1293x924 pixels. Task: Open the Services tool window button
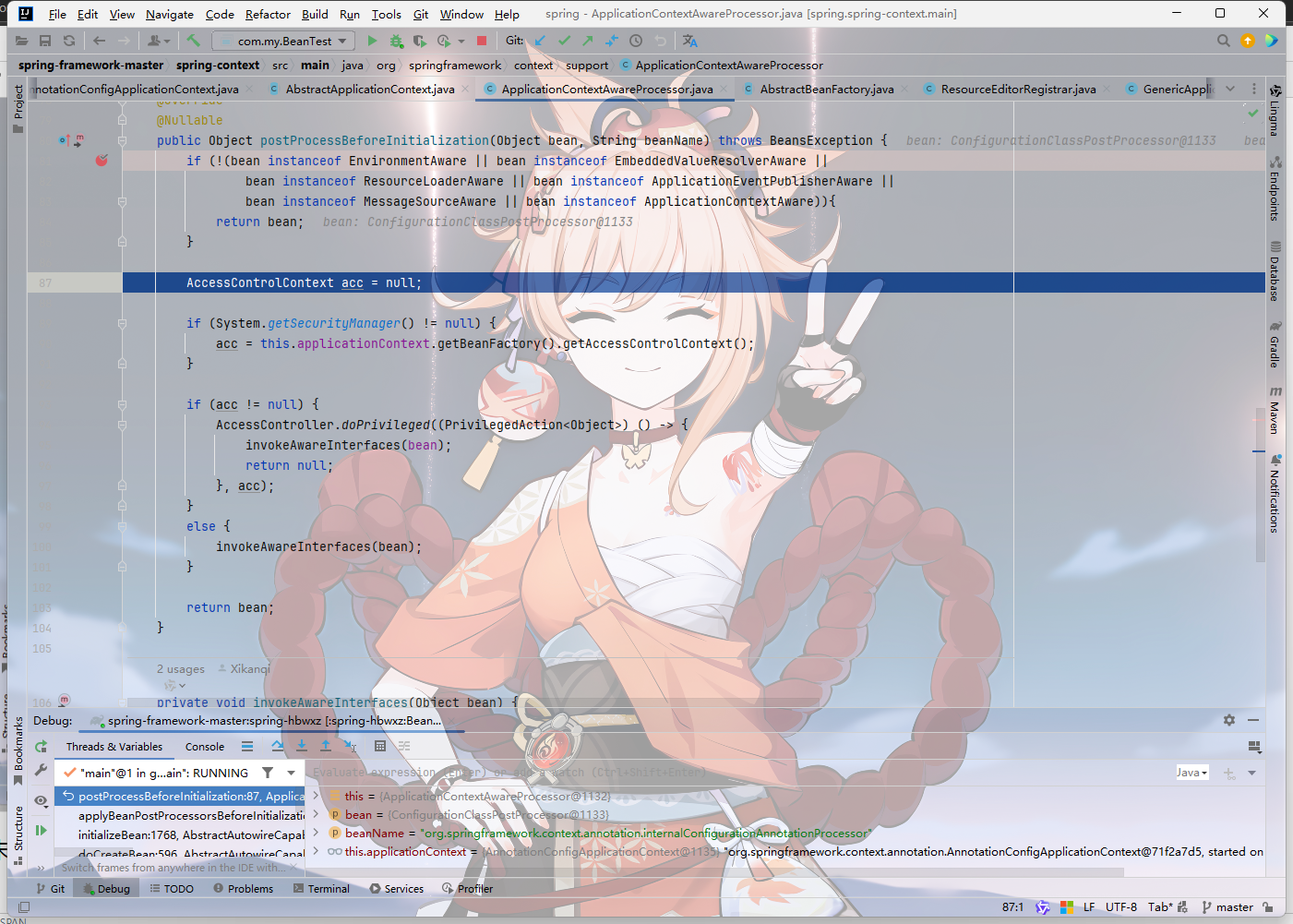click(x=396, y=888)
